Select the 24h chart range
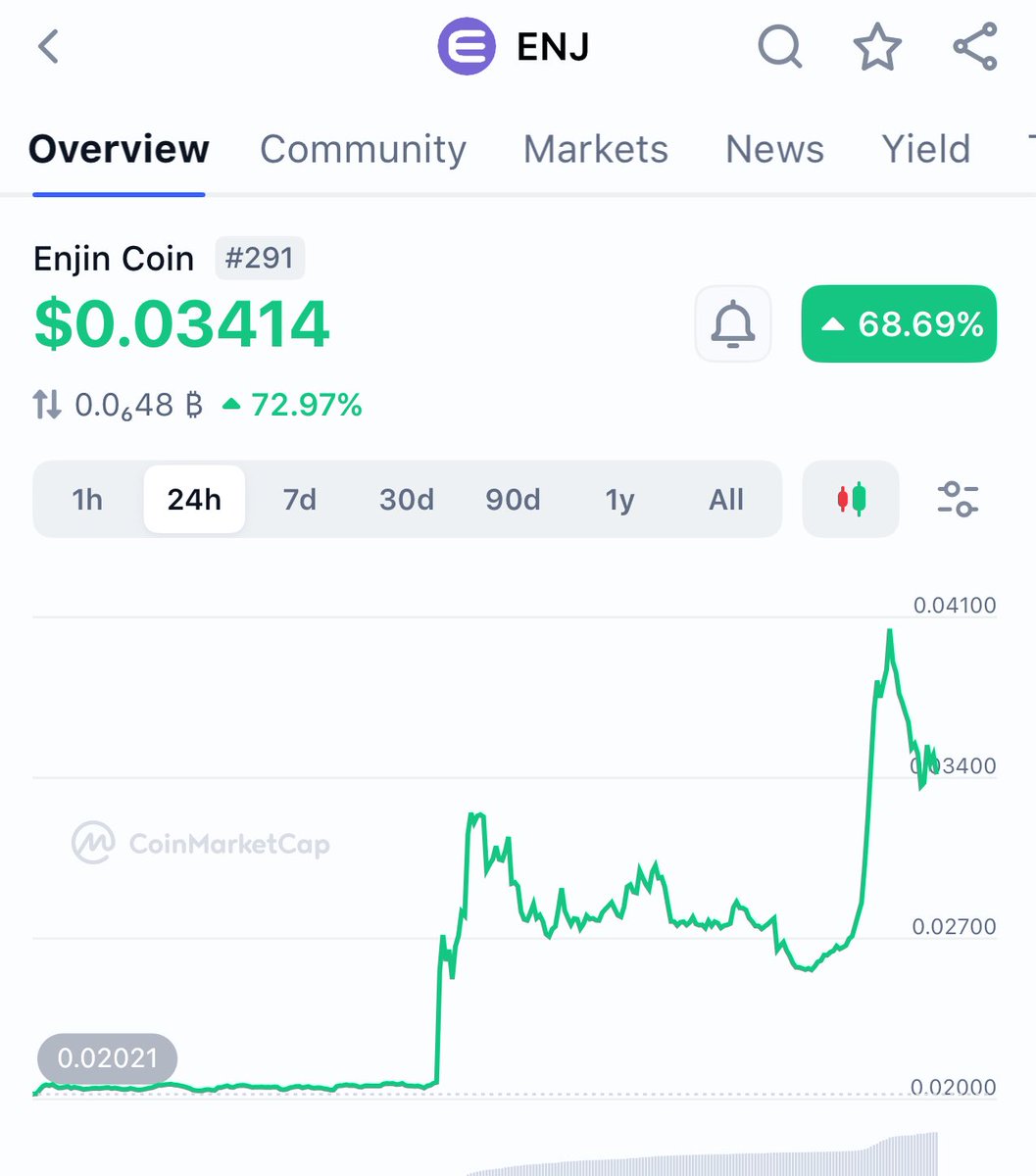1036x1176 pixels. (194, 500)
